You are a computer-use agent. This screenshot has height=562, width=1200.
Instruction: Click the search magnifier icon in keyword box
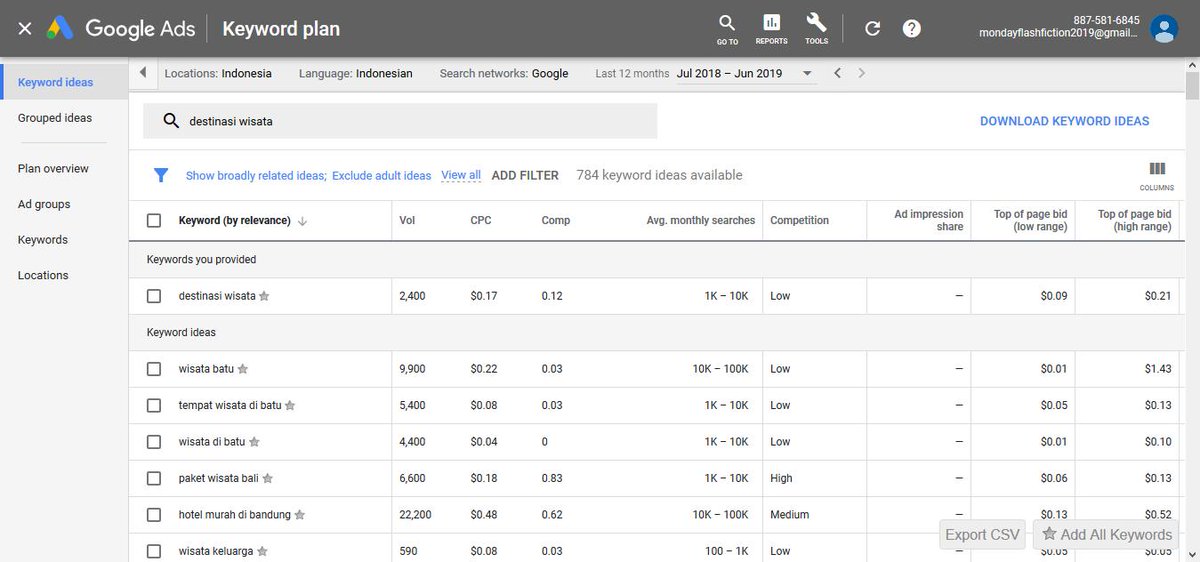point(171,121)
